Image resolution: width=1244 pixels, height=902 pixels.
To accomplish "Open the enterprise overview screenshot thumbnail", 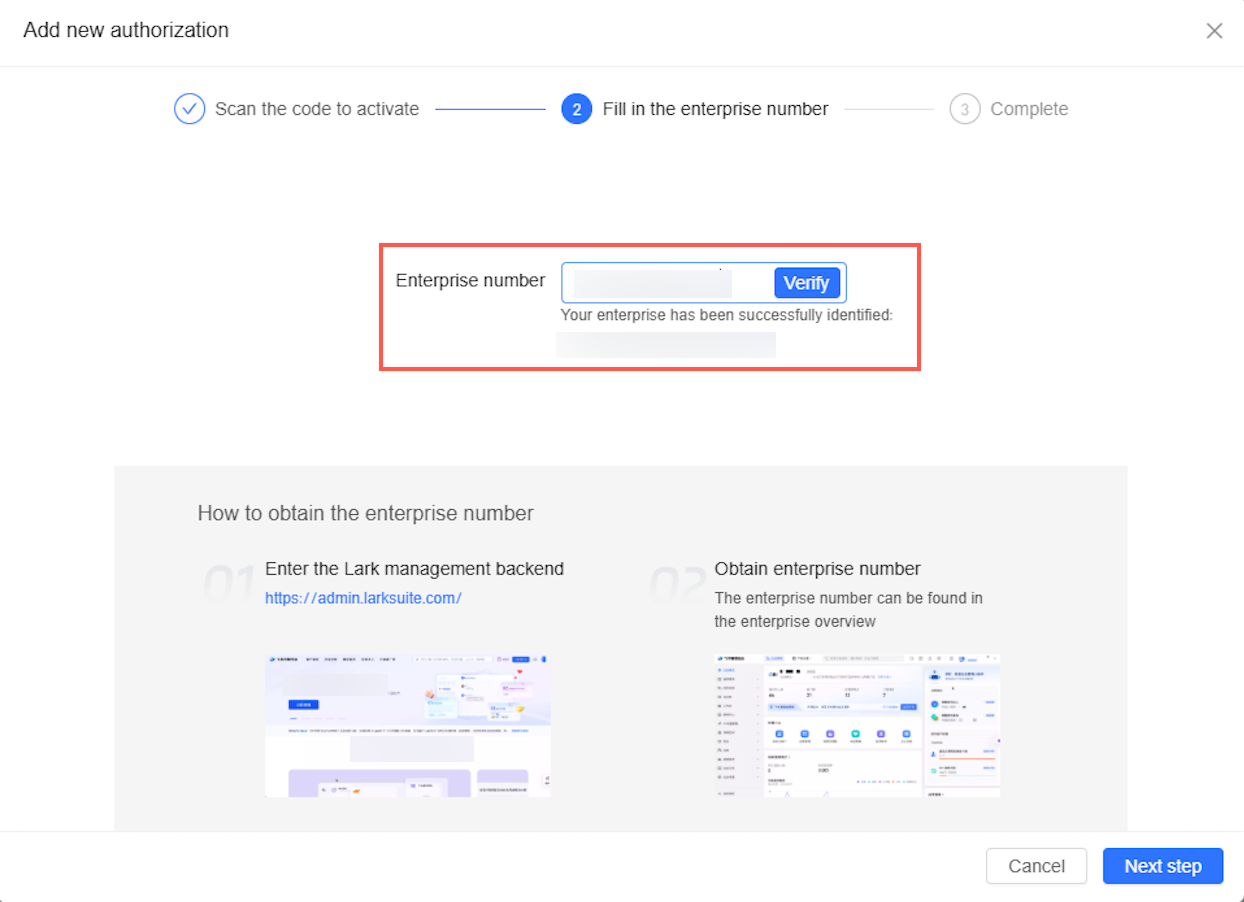I will pyautogui.click(x=857, y=725).
